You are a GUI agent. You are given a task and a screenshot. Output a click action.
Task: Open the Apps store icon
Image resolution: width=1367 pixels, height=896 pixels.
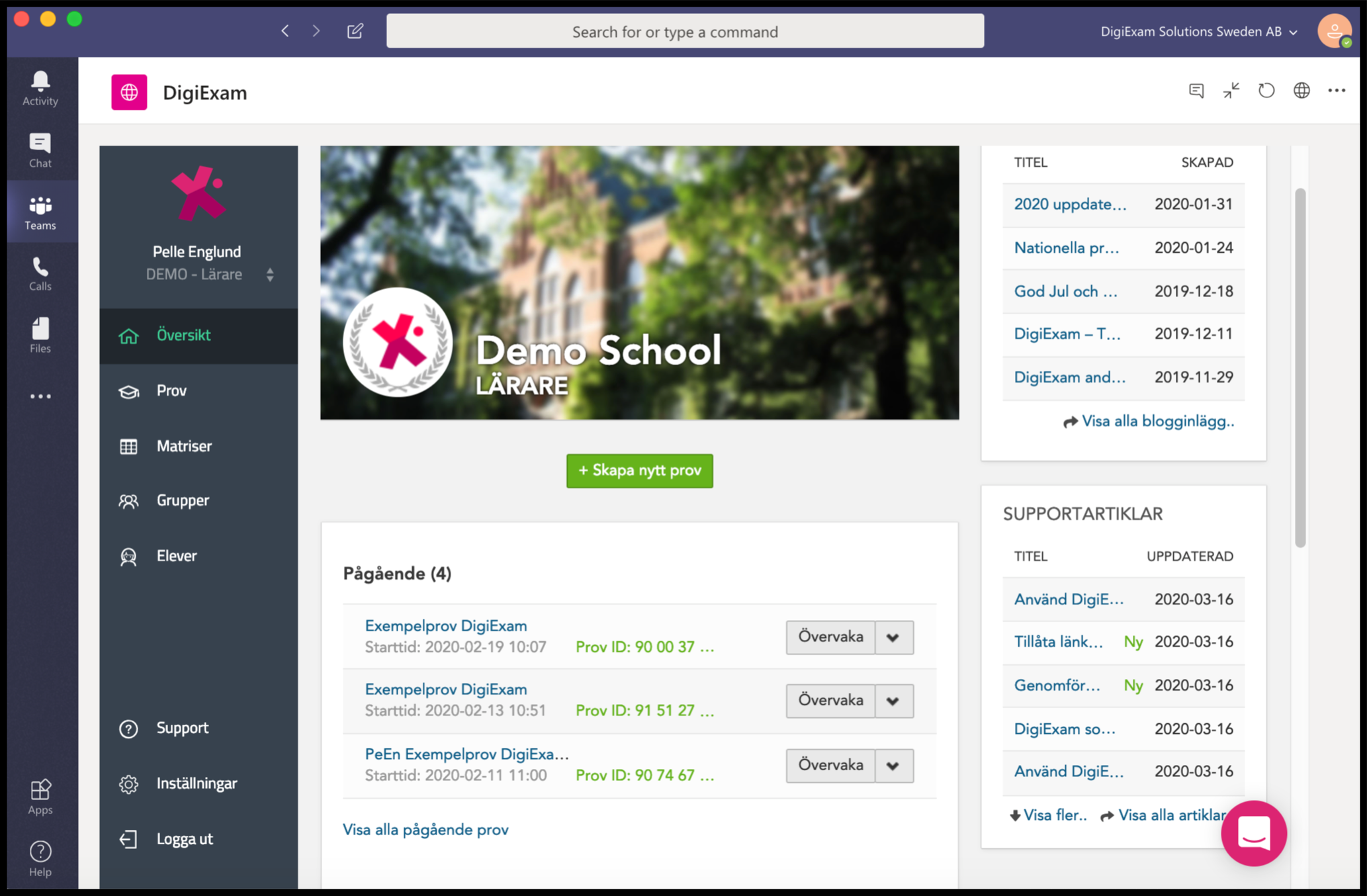tap(40, 796)
